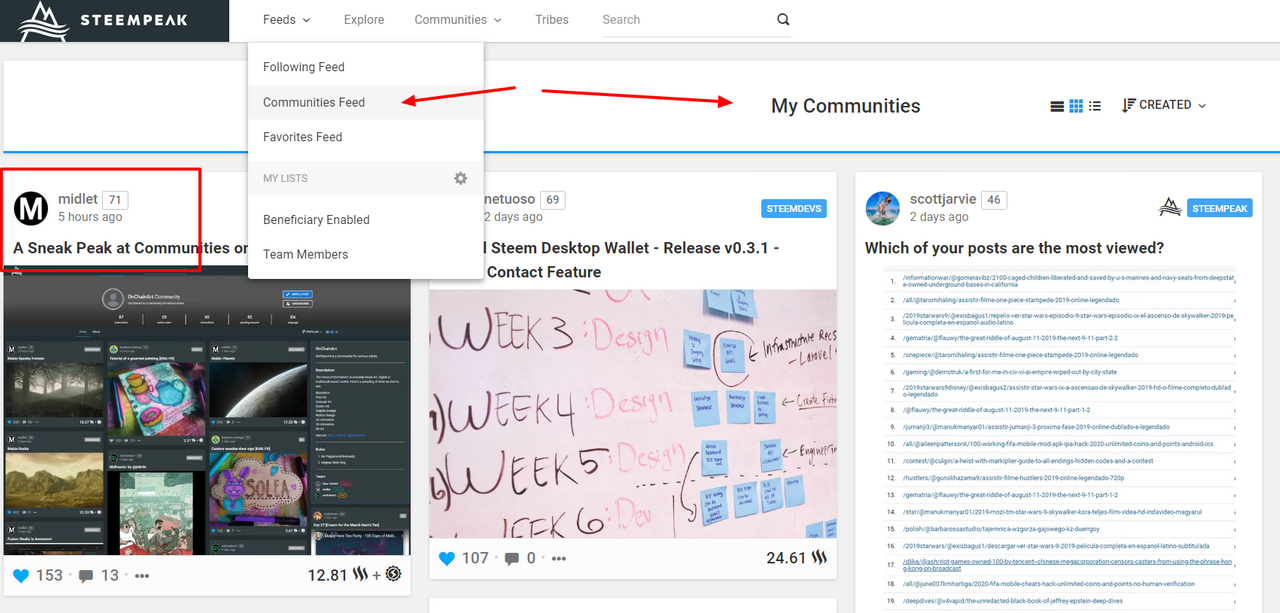Open the whiteboard WEEK plan image
Viewport: 1280px width, 613px height.
coord(633,414)
